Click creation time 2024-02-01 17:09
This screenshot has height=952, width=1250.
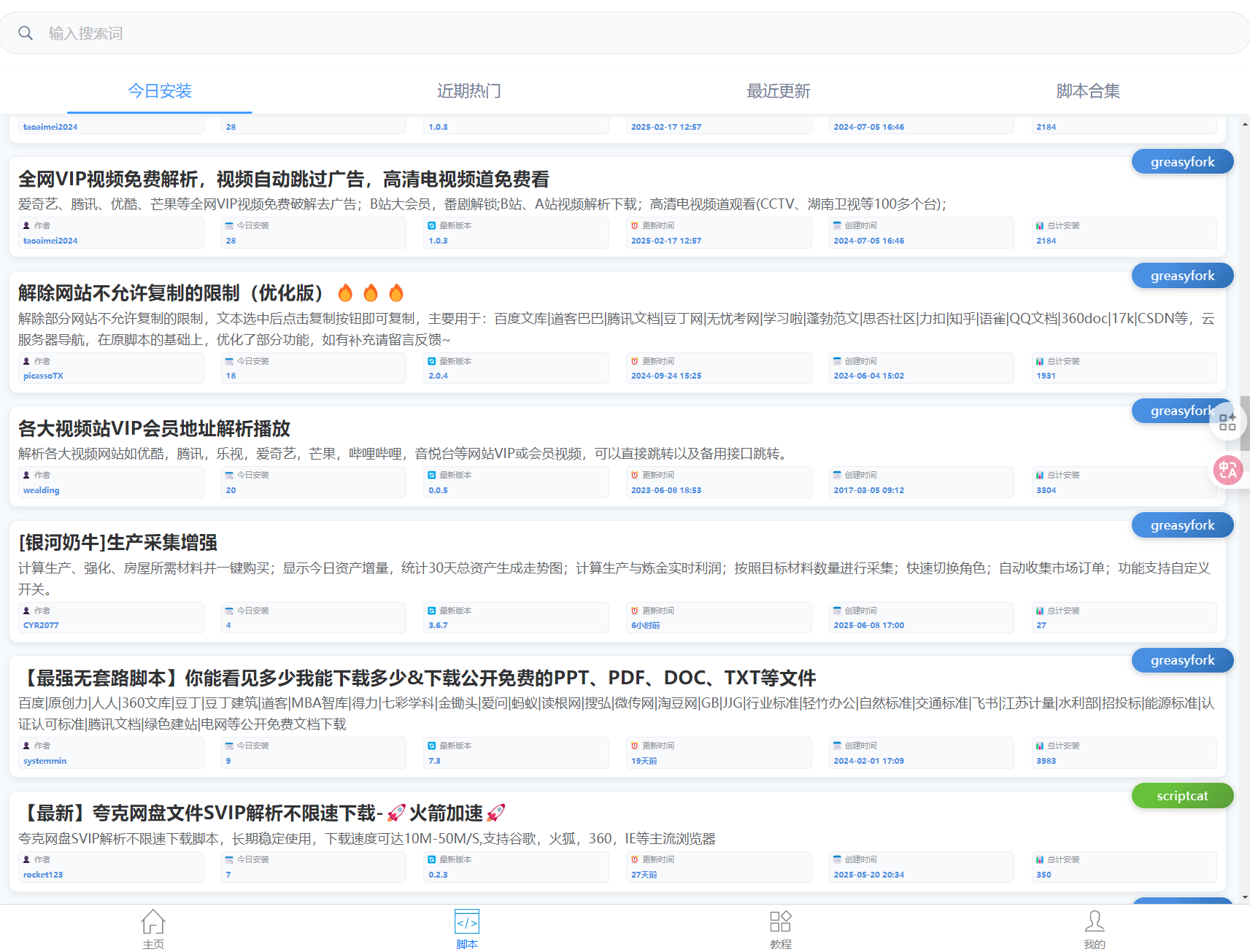click(x=869, y=761)
